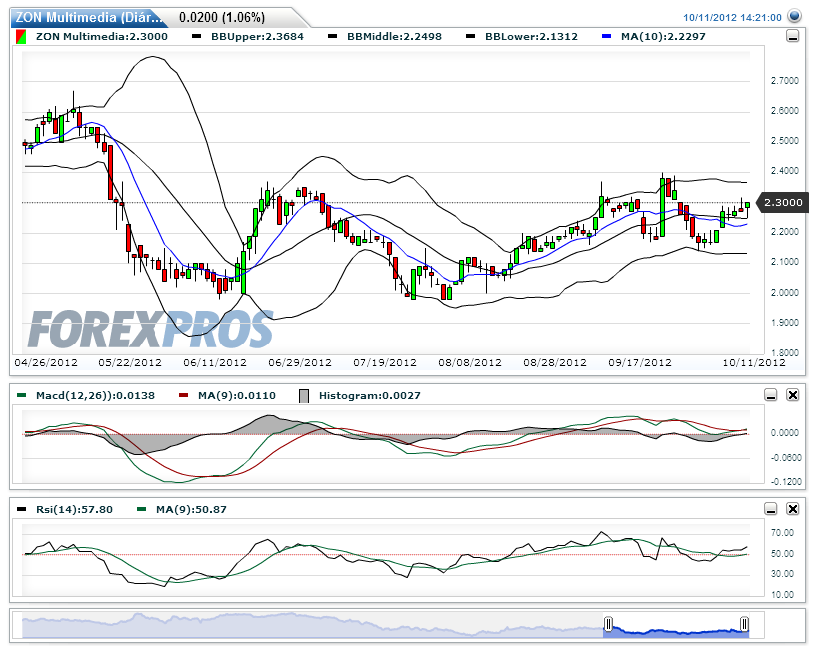Click the unselected gray portion of the navigator
This screenshot has width=816, height=651.
tap(312, 626)
